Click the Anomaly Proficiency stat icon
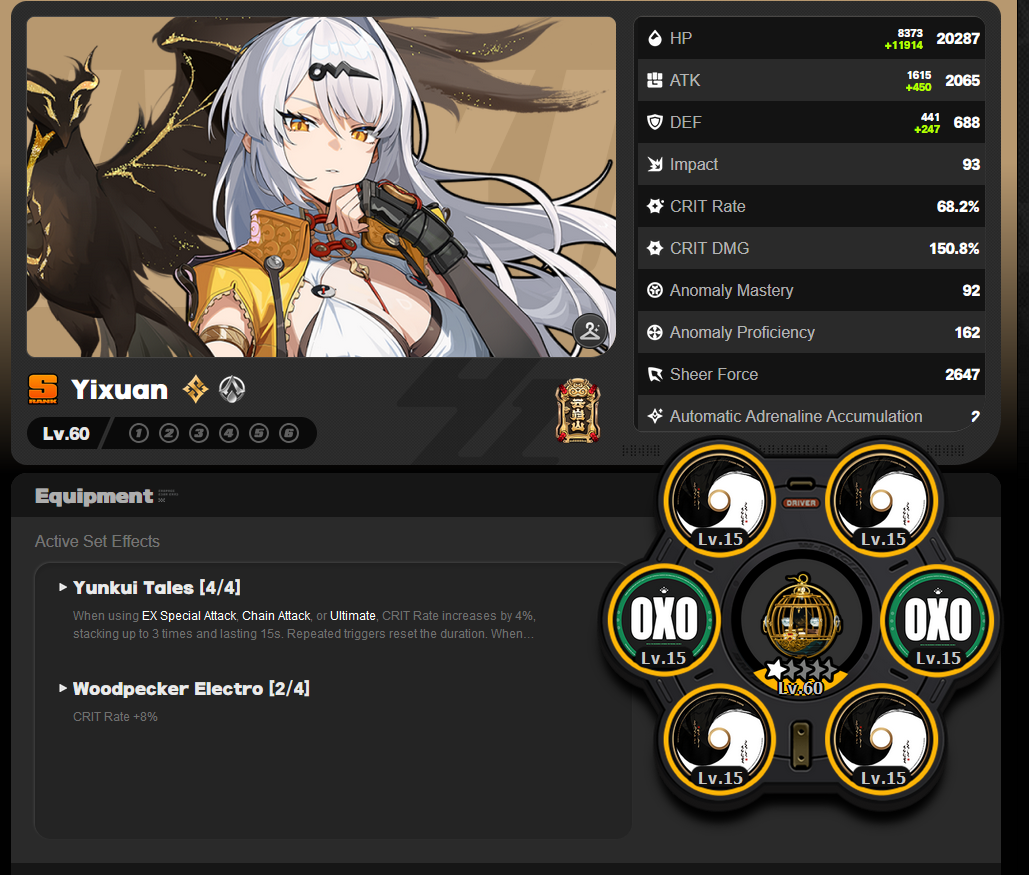This screenshot has height=875, width=1029. (x=654, y=332)
